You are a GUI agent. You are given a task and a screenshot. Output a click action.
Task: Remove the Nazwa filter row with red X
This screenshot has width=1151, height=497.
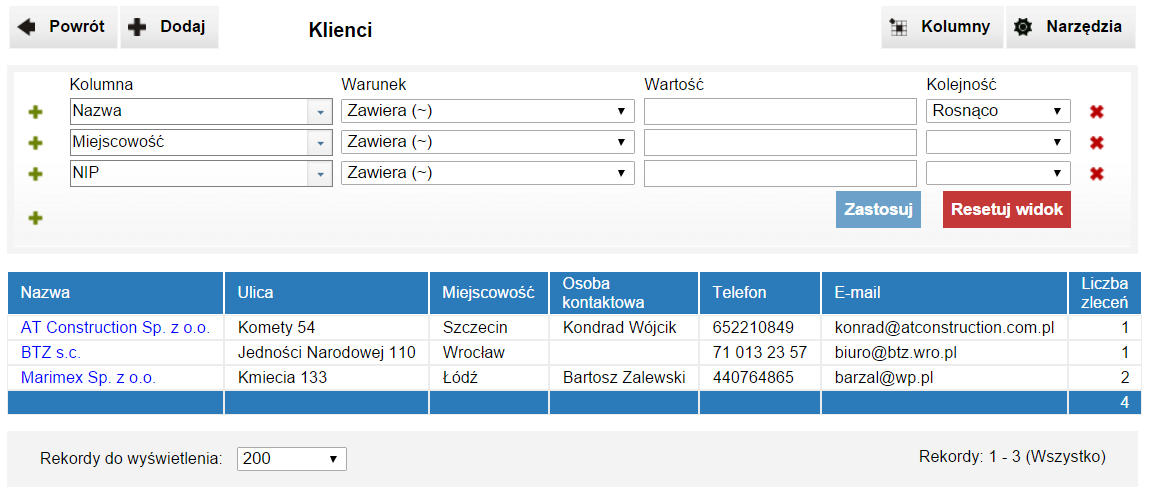click(x=1096, y=112)
